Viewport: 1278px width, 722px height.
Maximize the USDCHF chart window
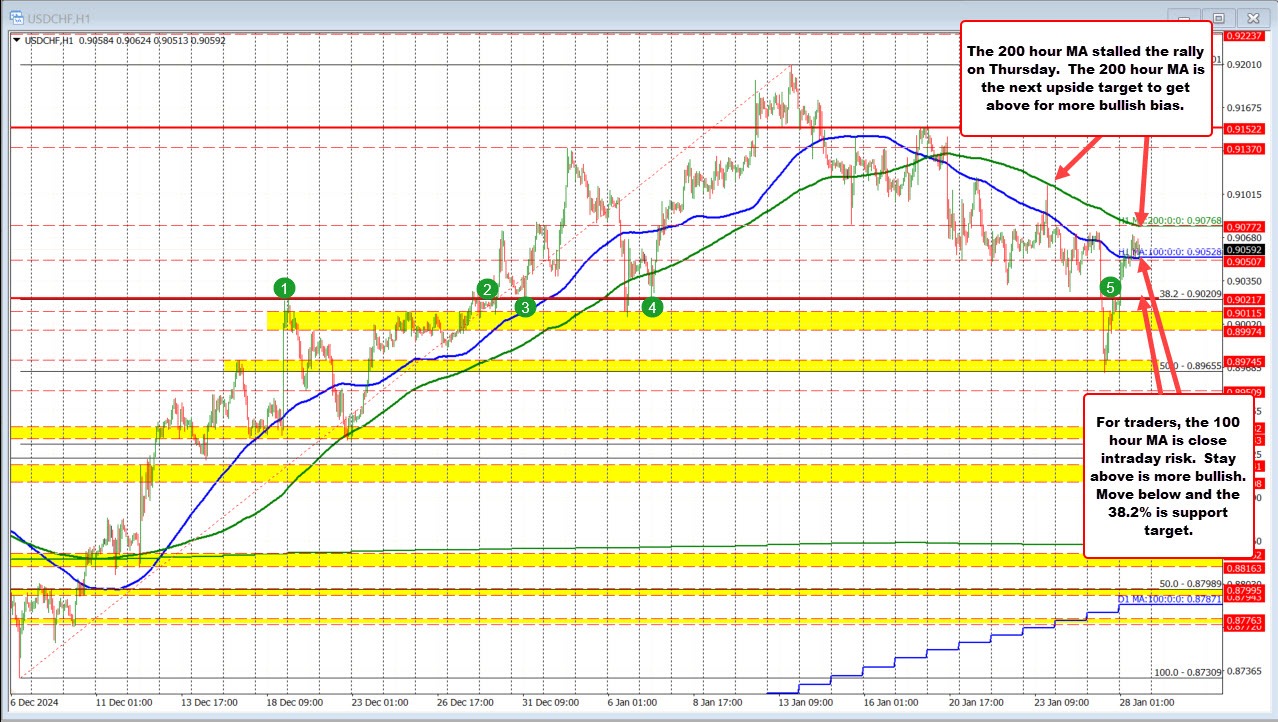(x=1217, y=17)
